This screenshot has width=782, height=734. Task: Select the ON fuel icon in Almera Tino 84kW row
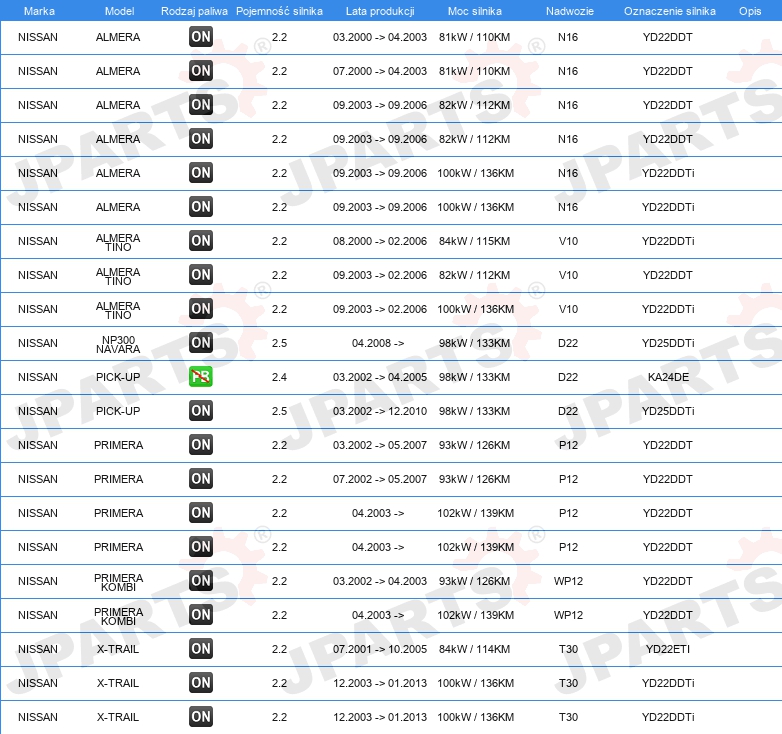(x=201, y=240)
